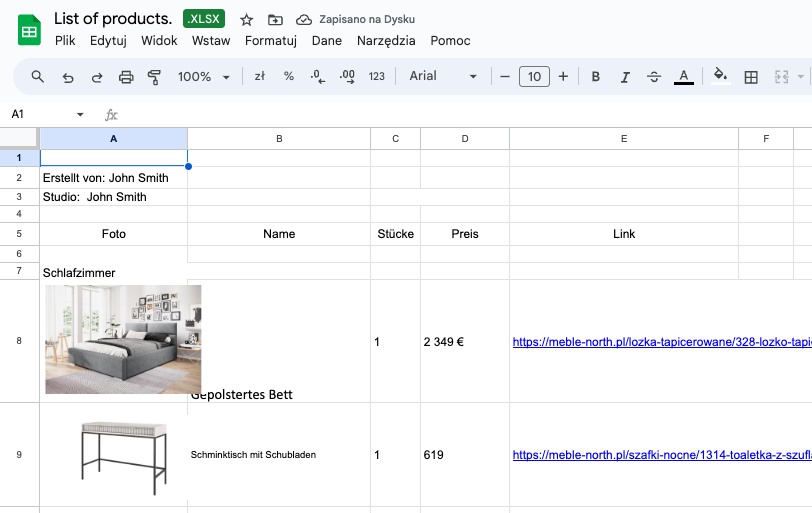Toggle italic formatting

tap(625, 77)
